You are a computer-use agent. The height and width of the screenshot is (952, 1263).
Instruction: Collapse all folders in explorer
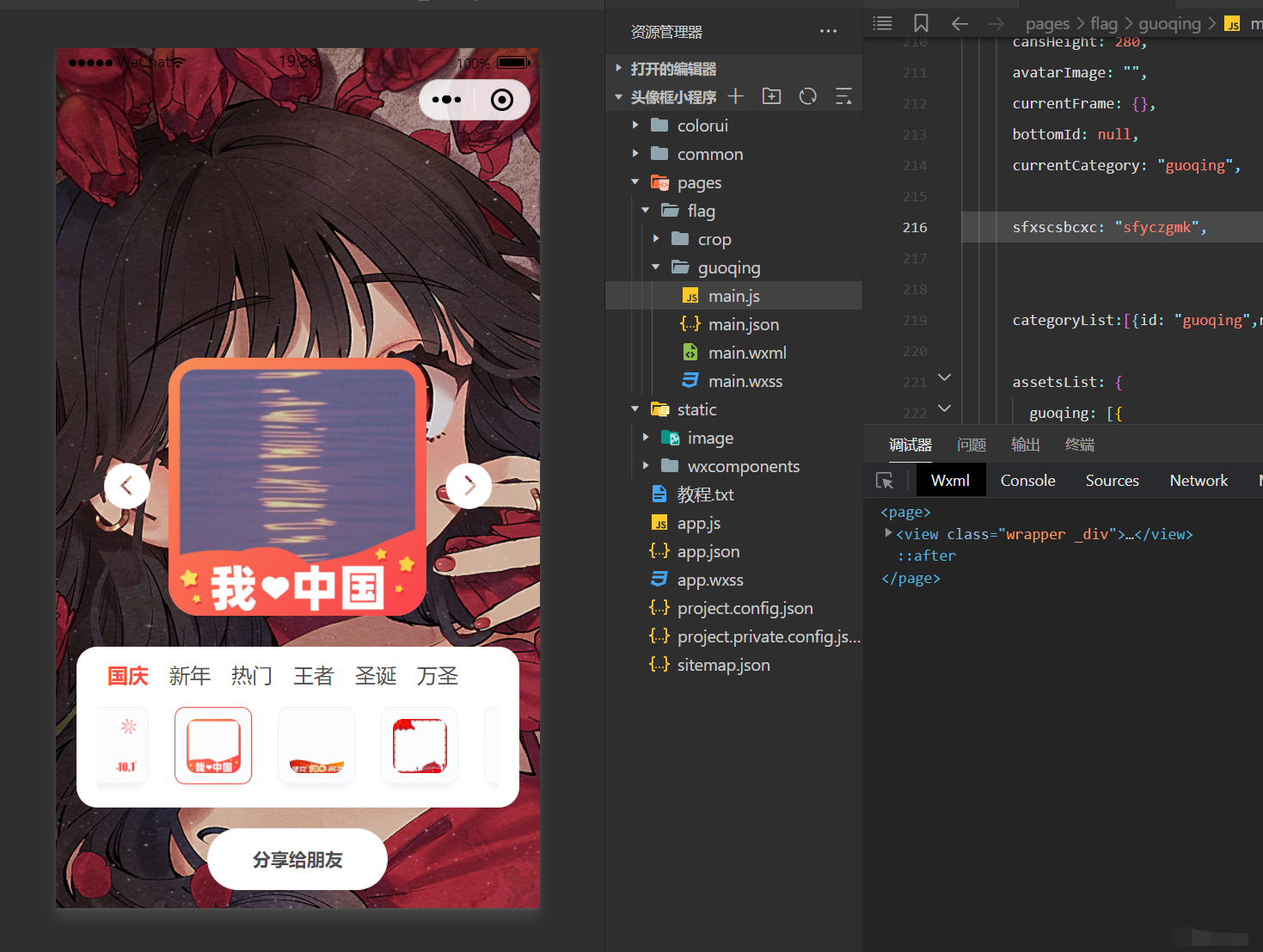point(844,96)
